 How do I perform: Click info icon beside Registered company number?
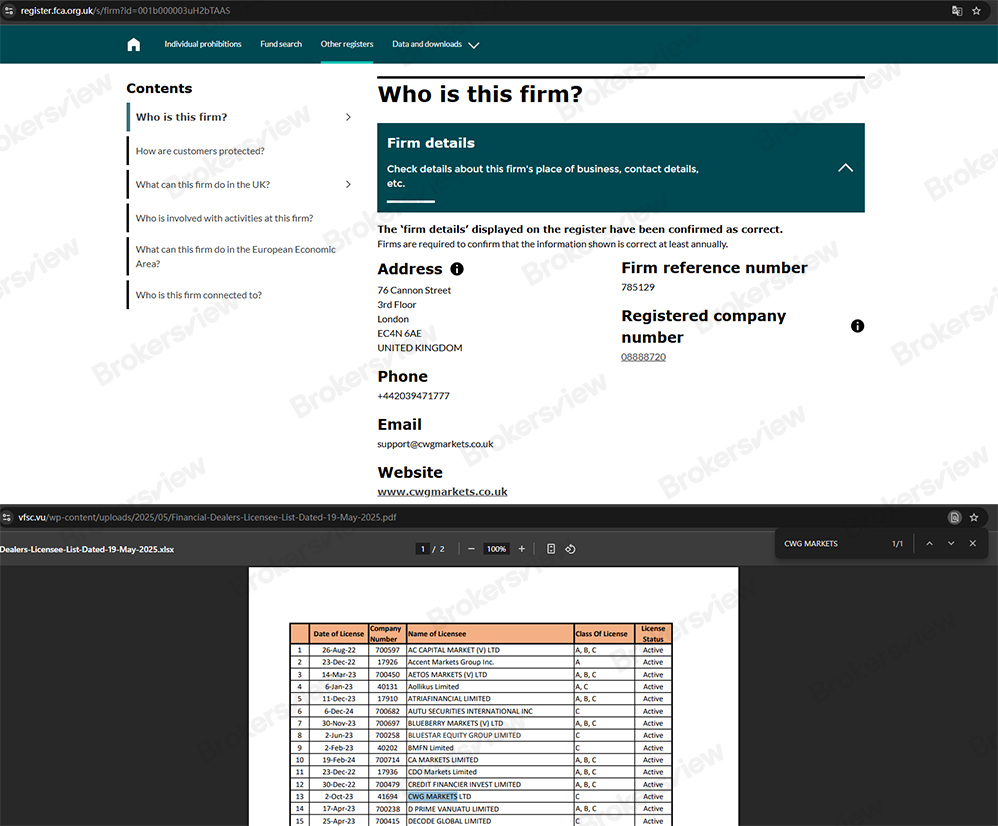pyautogui.click(x=857, y=326)
